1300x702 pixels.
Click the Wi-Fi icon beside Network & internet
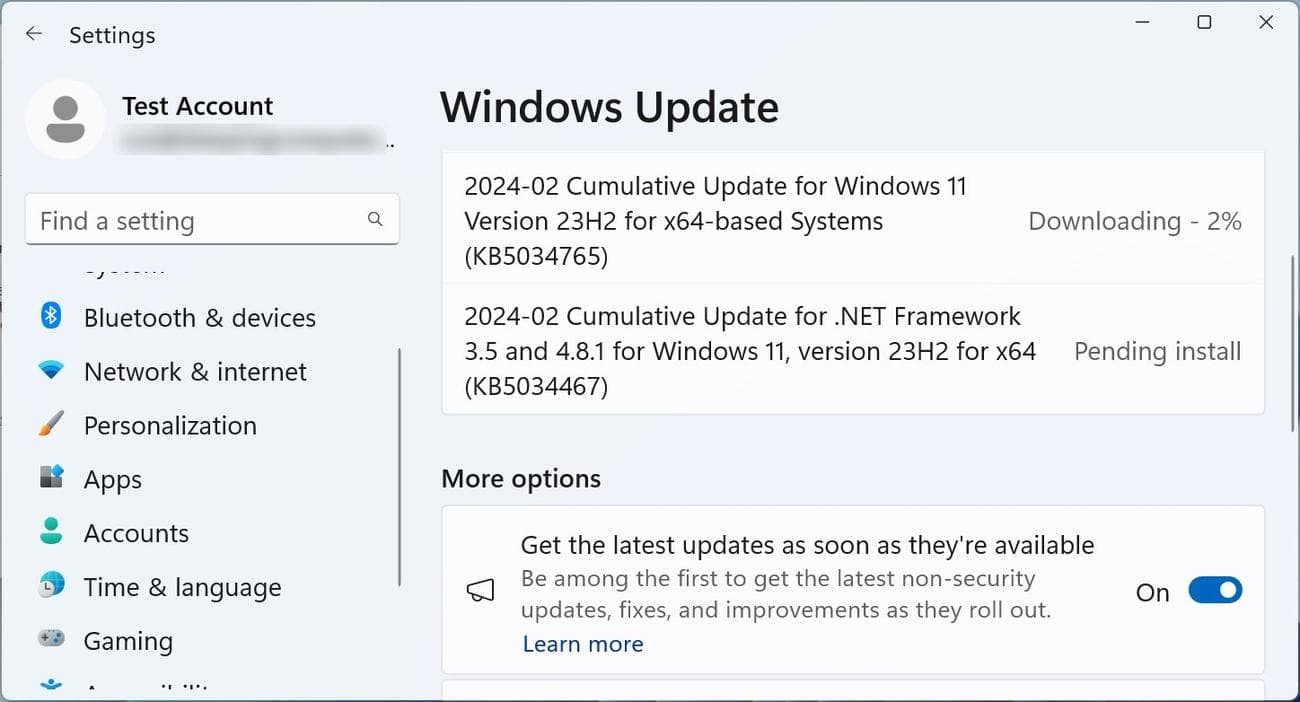coord(51,371)
